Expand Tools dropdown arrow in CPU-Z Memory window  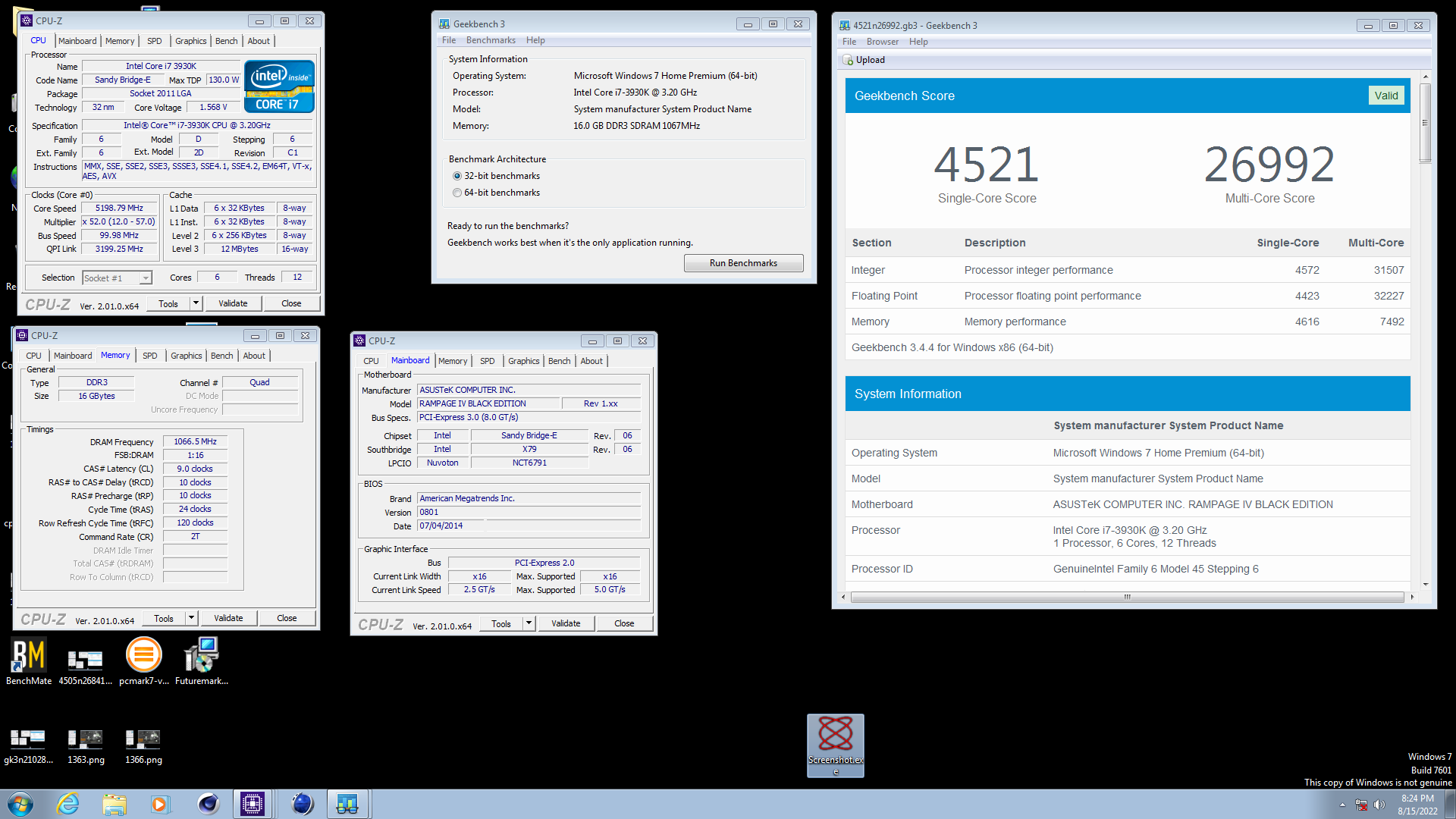(191, 618)
